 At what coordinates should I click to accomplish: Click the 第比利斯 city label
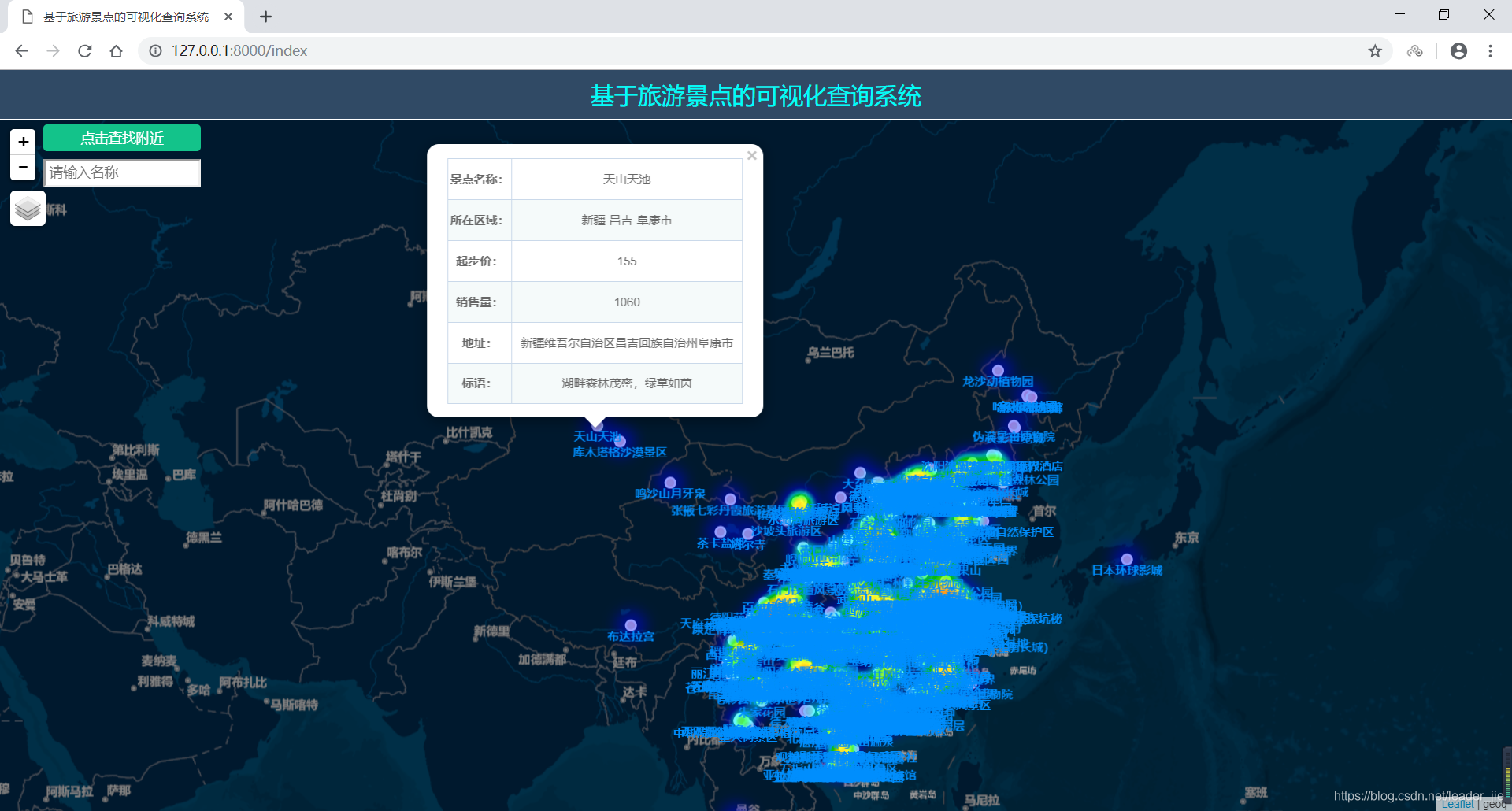pyautogui.click(x=135, y=450)
